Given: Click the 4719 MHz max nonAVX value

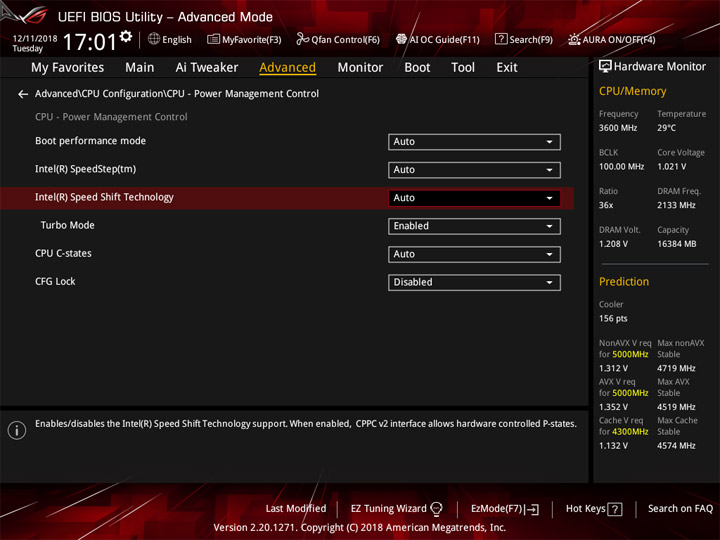Looking at the screenshot, I should point(676,369).
